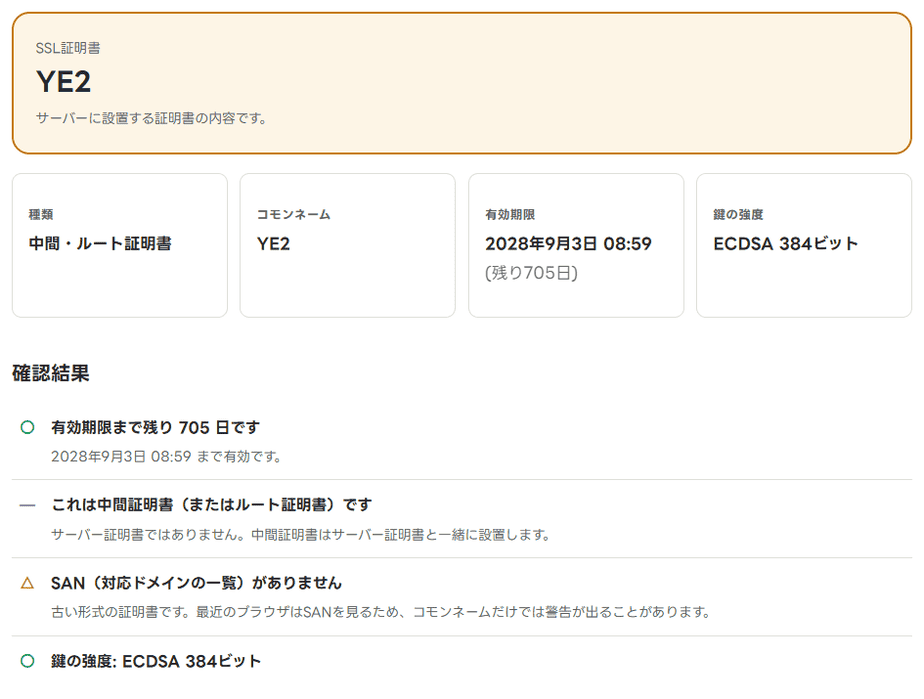Click the ECDSA 384ビット value in the card

786,243
